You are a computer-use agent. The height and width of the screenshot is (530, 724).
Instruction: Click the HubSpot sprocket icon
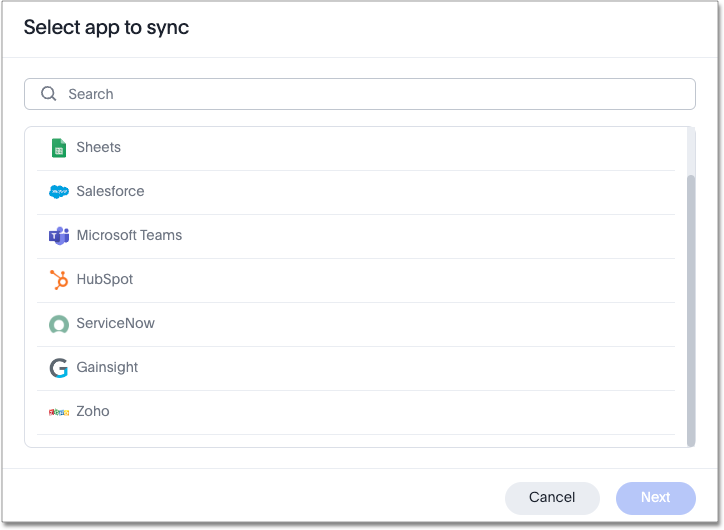coord(59,280)
